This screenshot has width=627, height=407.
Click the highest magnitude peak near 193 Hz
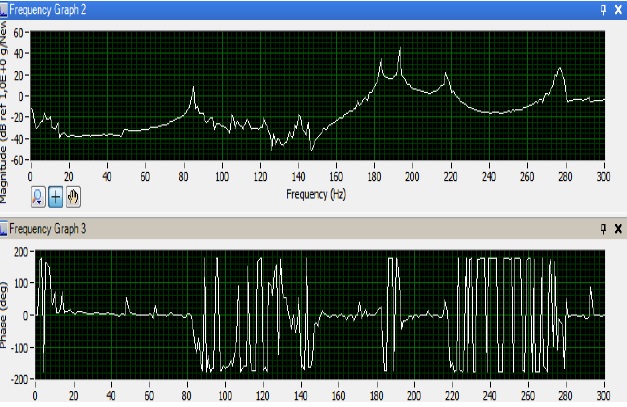(x=399, y=50)
